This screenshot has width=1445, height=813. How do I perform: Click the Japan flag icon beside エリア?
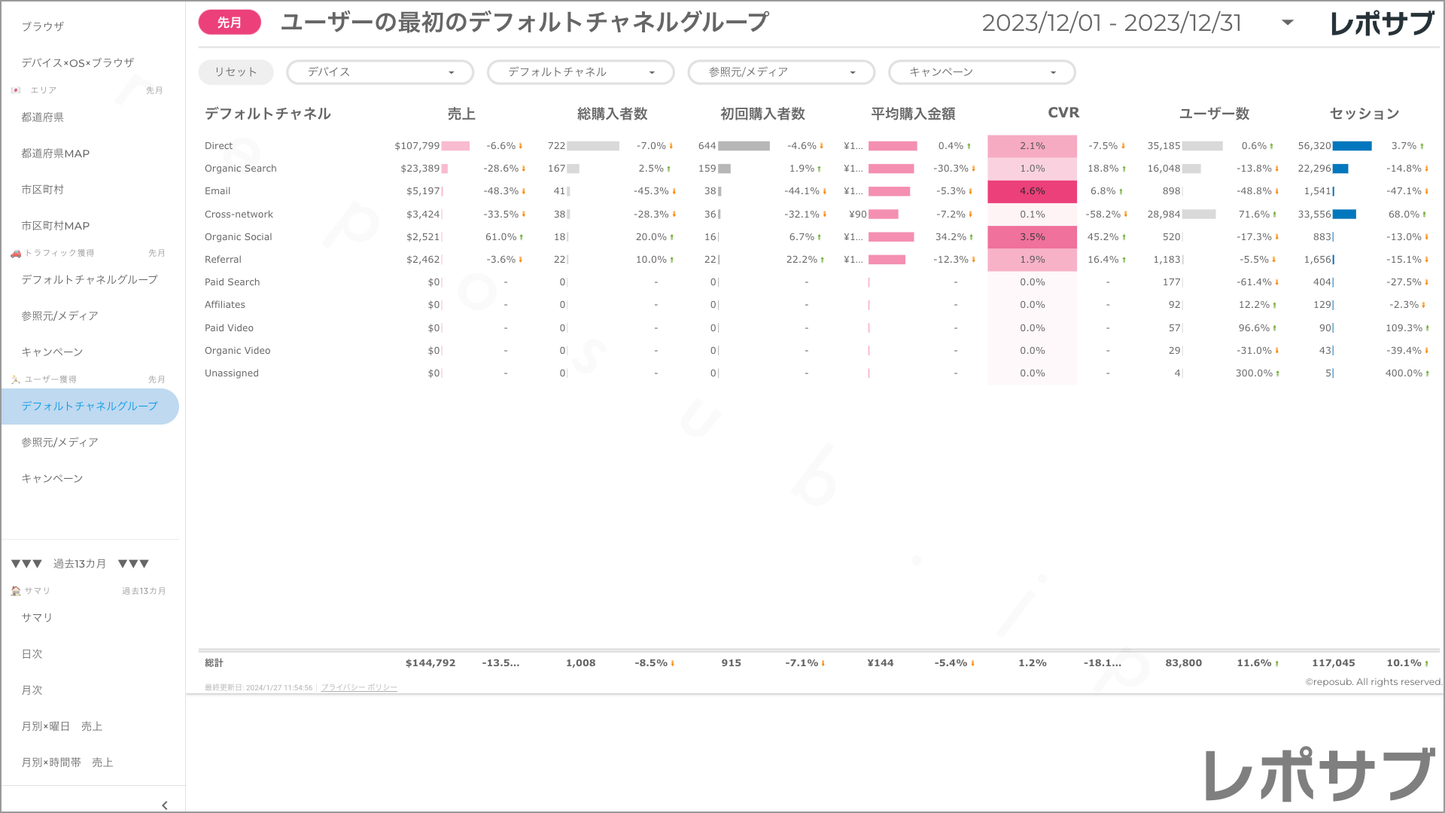pyautogui.click(x=16, y=90)
